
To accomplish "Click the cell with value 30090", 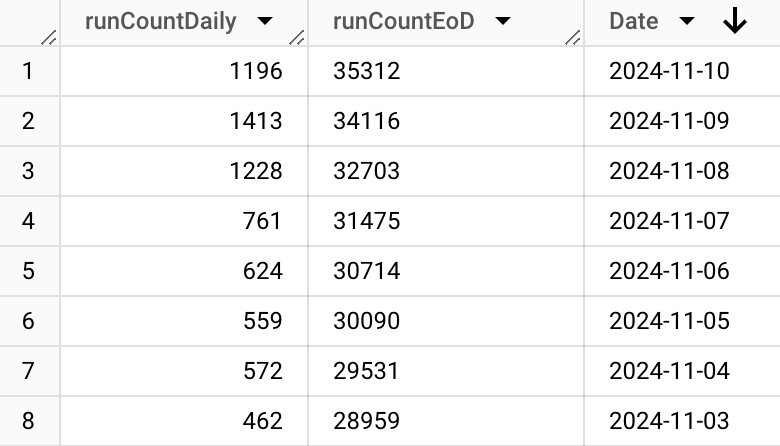I will click(x=446, y=321).
